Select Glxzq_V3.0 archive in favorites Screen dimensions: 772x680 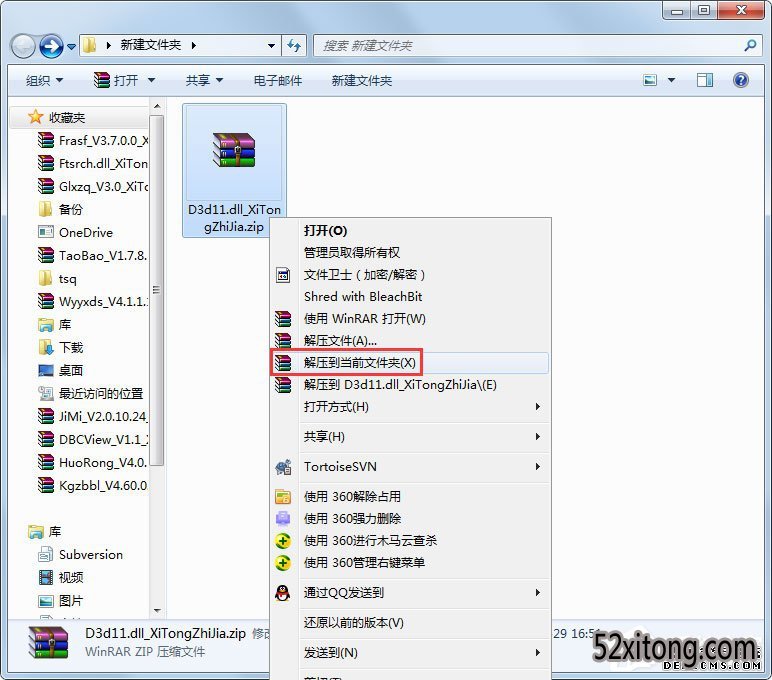pyautogui.click(x=93, y=187)
